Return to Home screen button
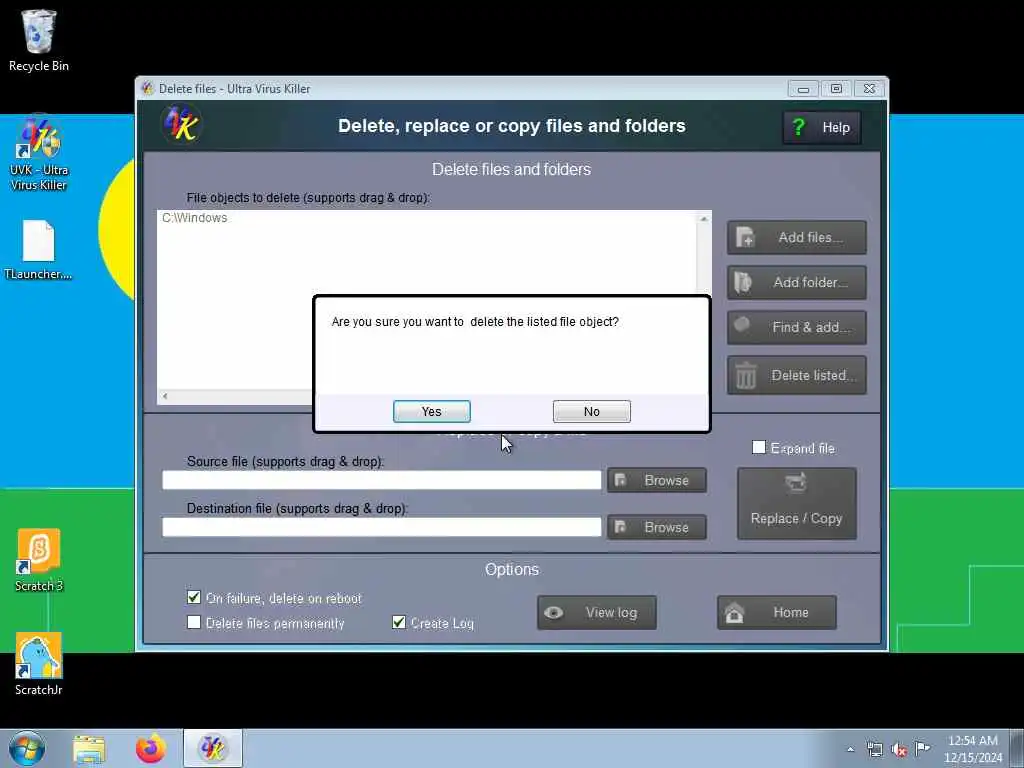The image size is (1024, 768). [776, 613]
